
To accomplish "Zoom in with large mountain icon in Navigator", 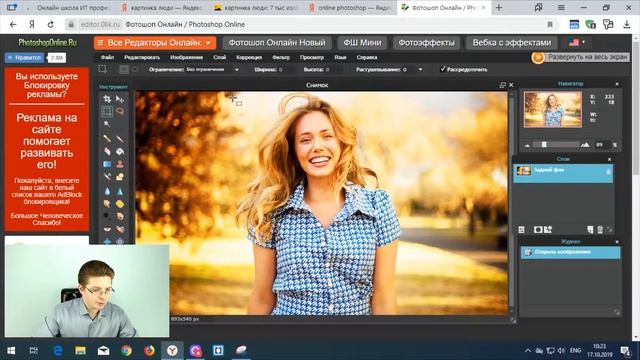I will [585, 144].
